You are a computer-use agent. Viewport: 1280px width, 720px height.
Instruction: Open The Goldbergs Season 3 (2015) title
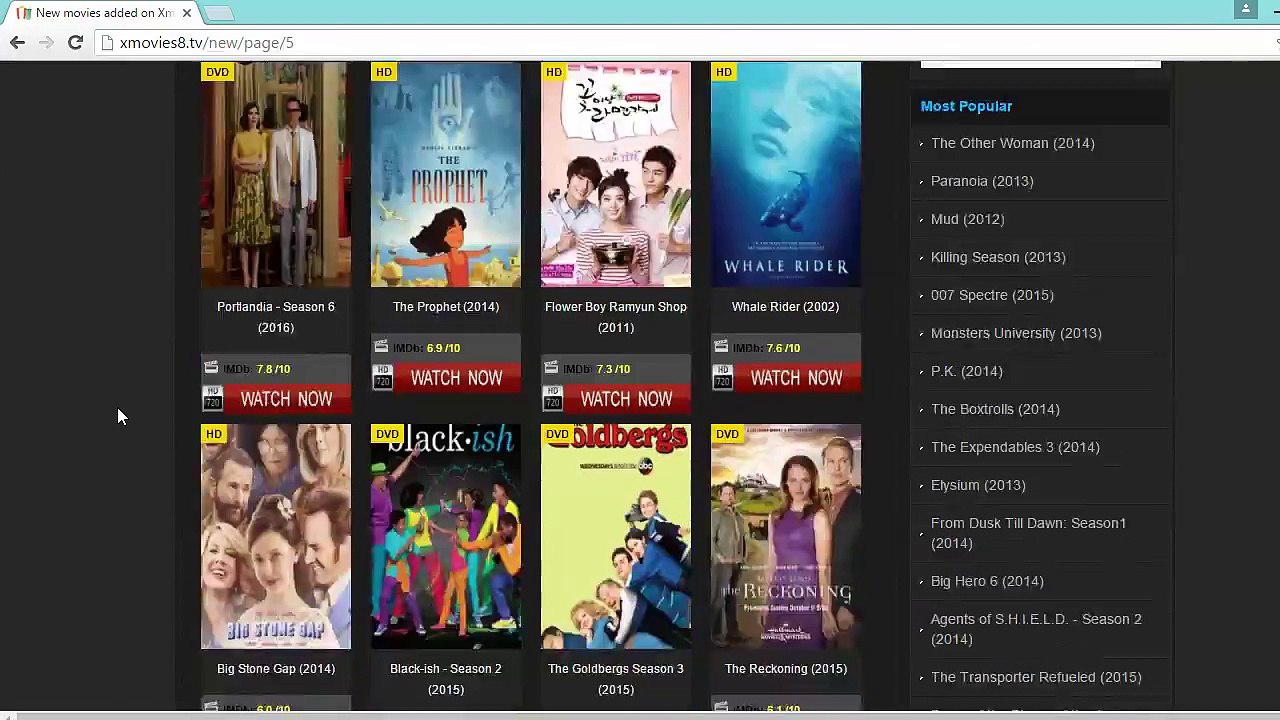(616, 679)
